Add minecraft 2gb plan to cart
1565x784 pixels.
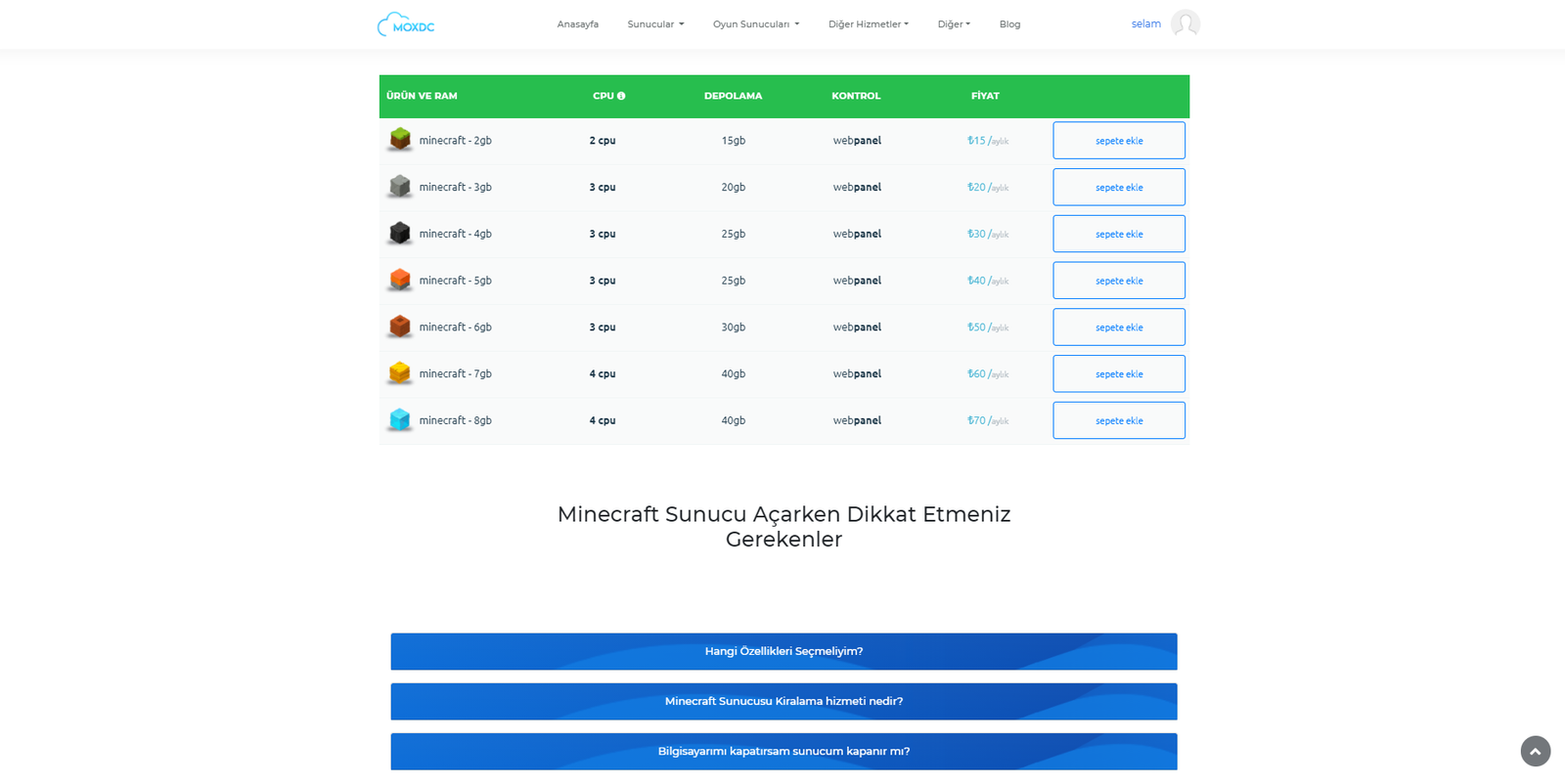click(1118, 141)
